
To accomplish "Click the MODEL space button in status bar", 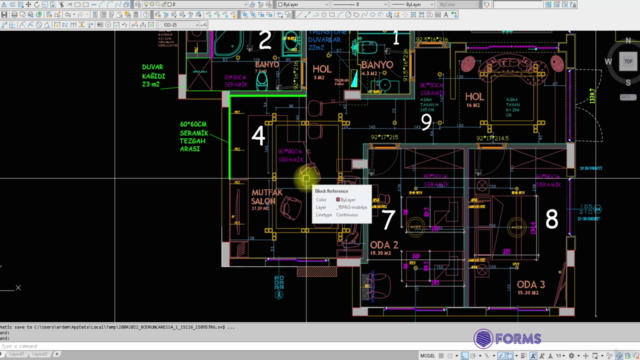I will [427, 356].
